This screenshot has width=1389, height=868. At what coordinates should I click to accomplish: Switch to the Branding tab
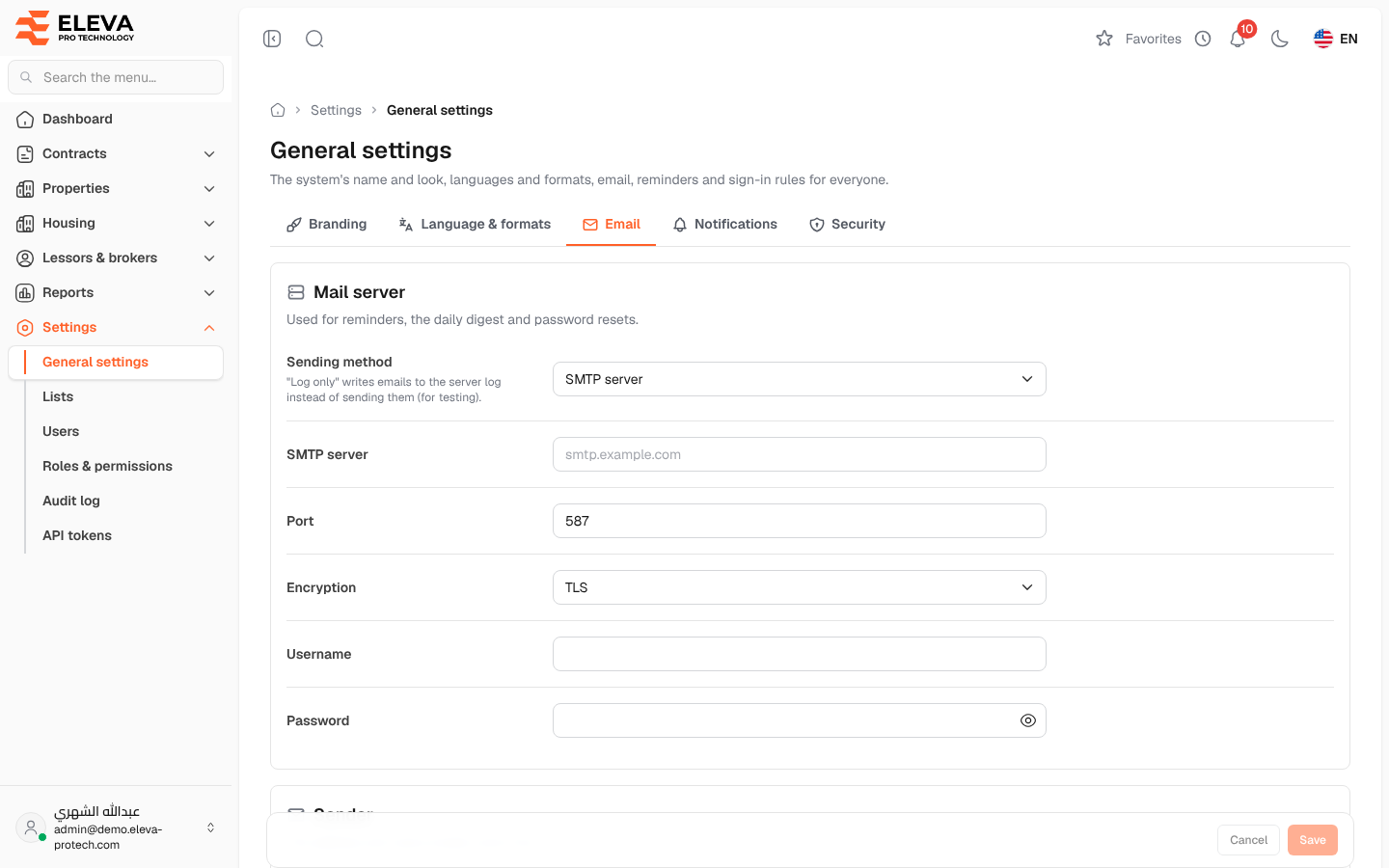tap(326, 224)
